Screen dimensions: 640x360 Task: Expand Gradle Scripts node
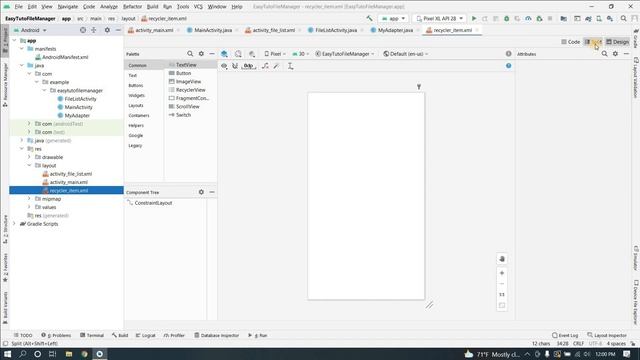[14, 224]
